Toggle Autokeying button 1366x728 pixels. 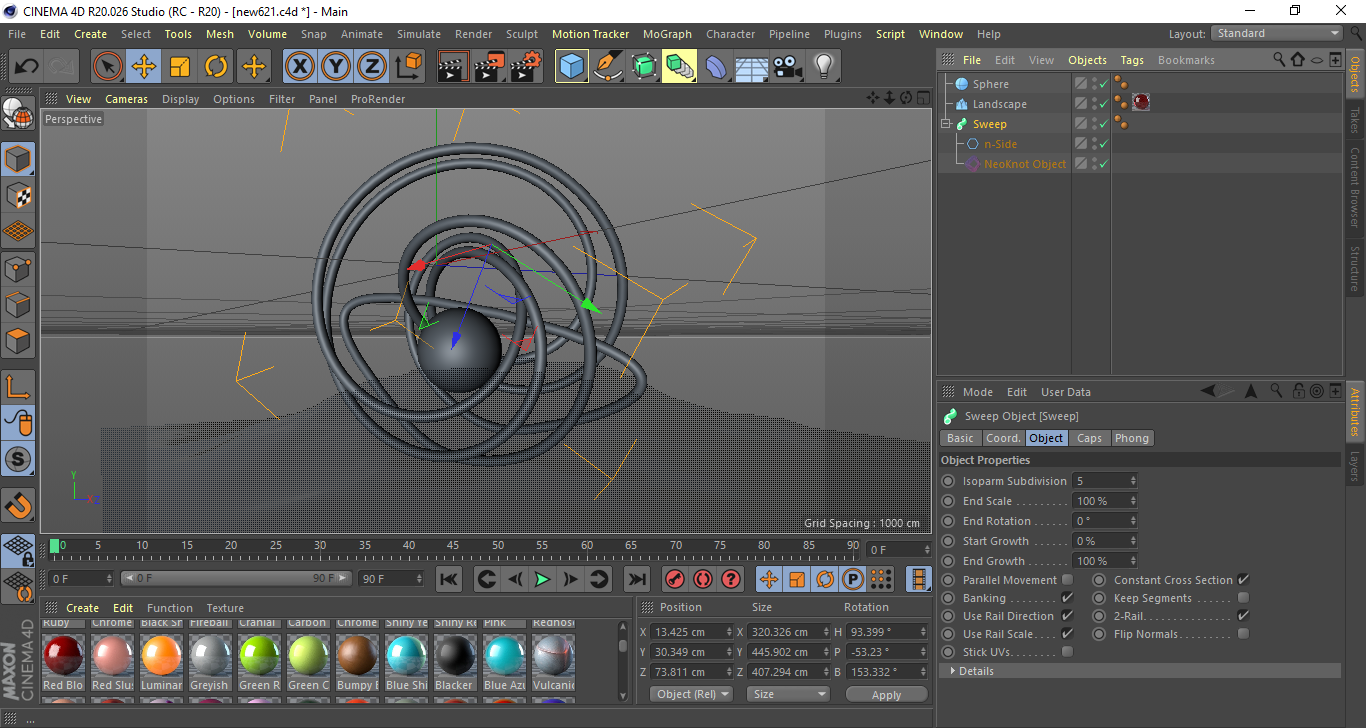[x=703, y=579]
